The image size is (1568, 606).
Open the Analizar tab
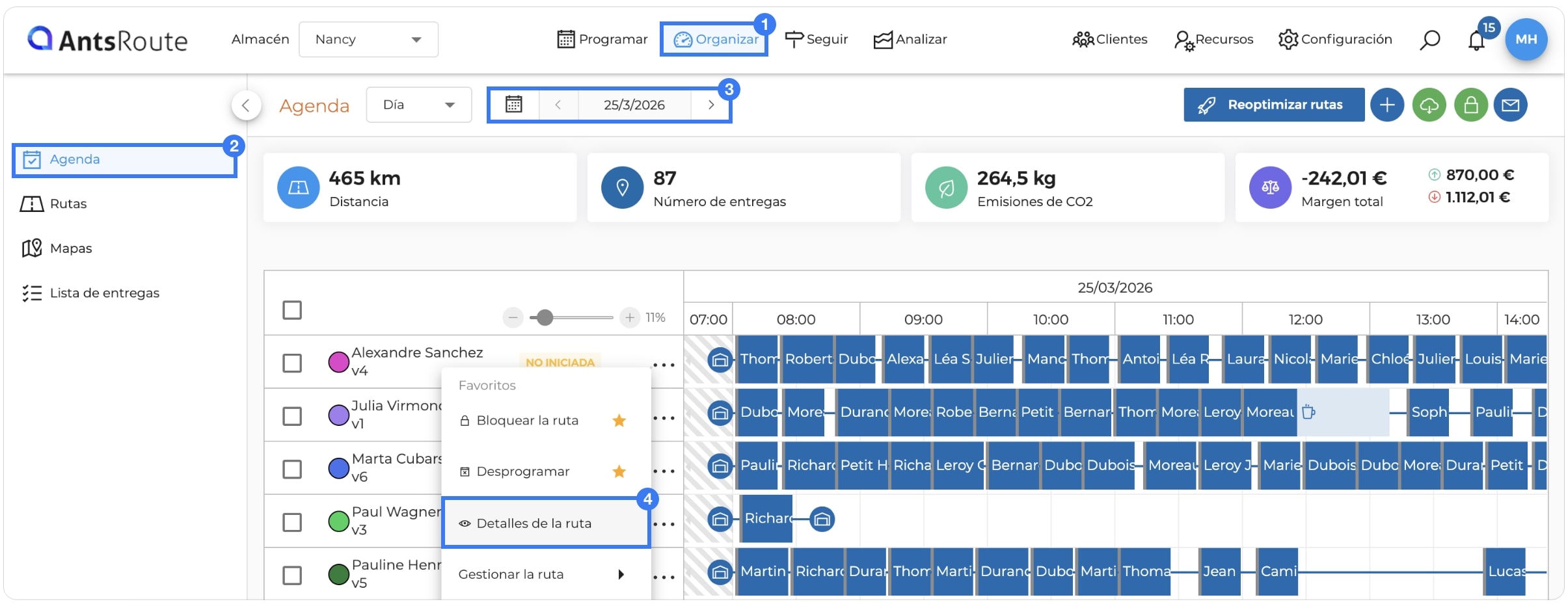click(910, 40)
